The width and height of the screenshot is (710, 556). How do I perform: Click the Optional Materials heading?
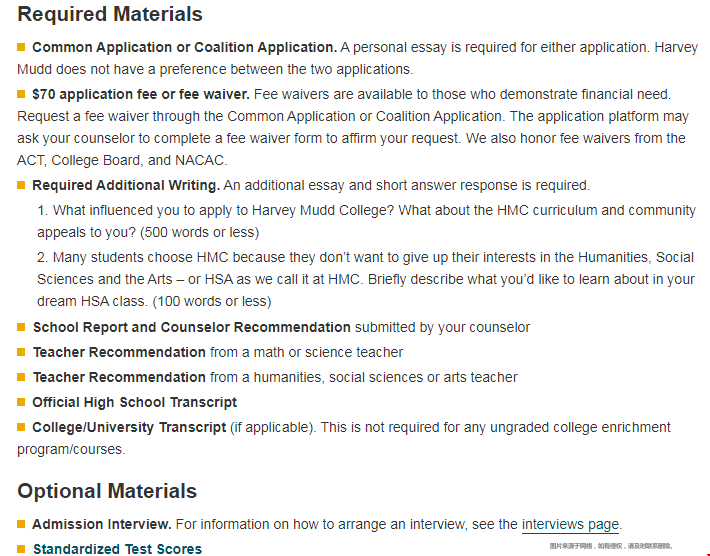pyautogui.click(x=107, y=491)
